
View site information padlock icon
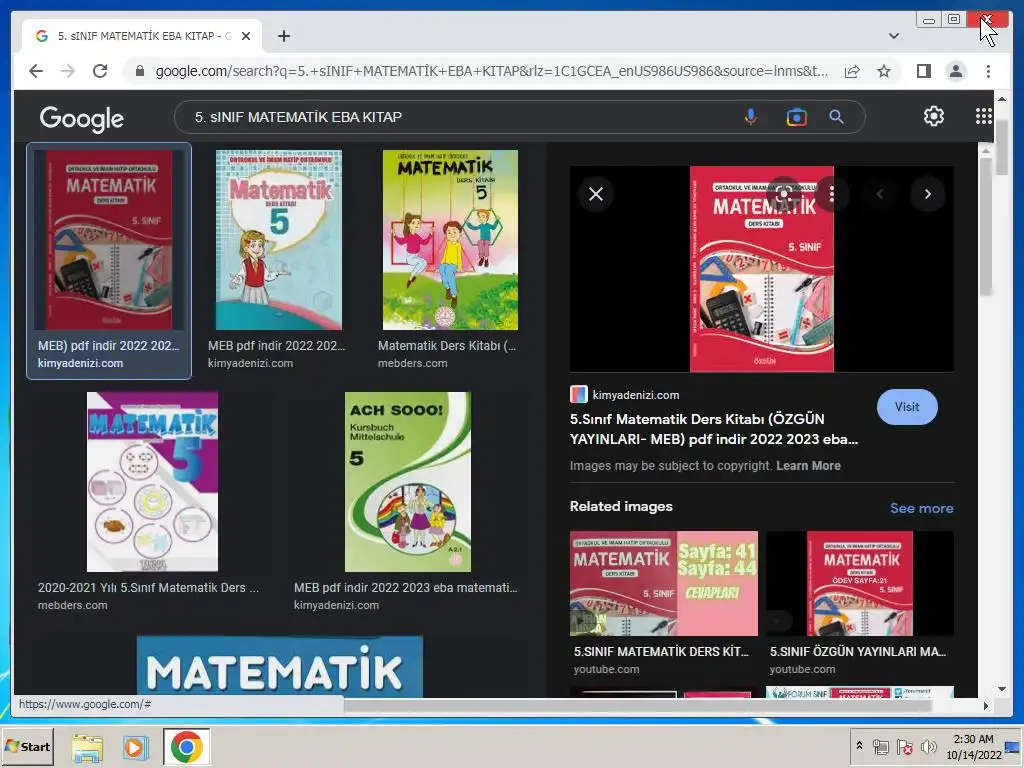point(140,71)
